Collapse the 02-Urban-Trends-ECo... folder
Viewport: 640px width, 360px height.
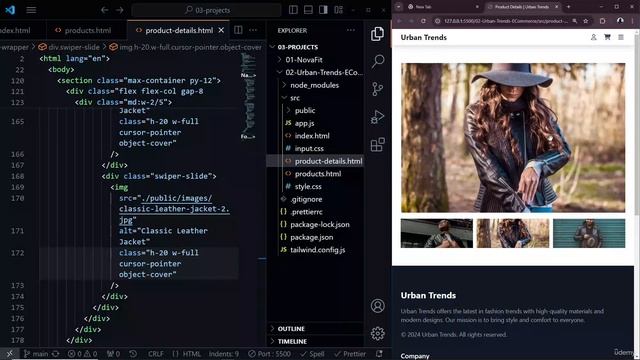tap(320, 72)
